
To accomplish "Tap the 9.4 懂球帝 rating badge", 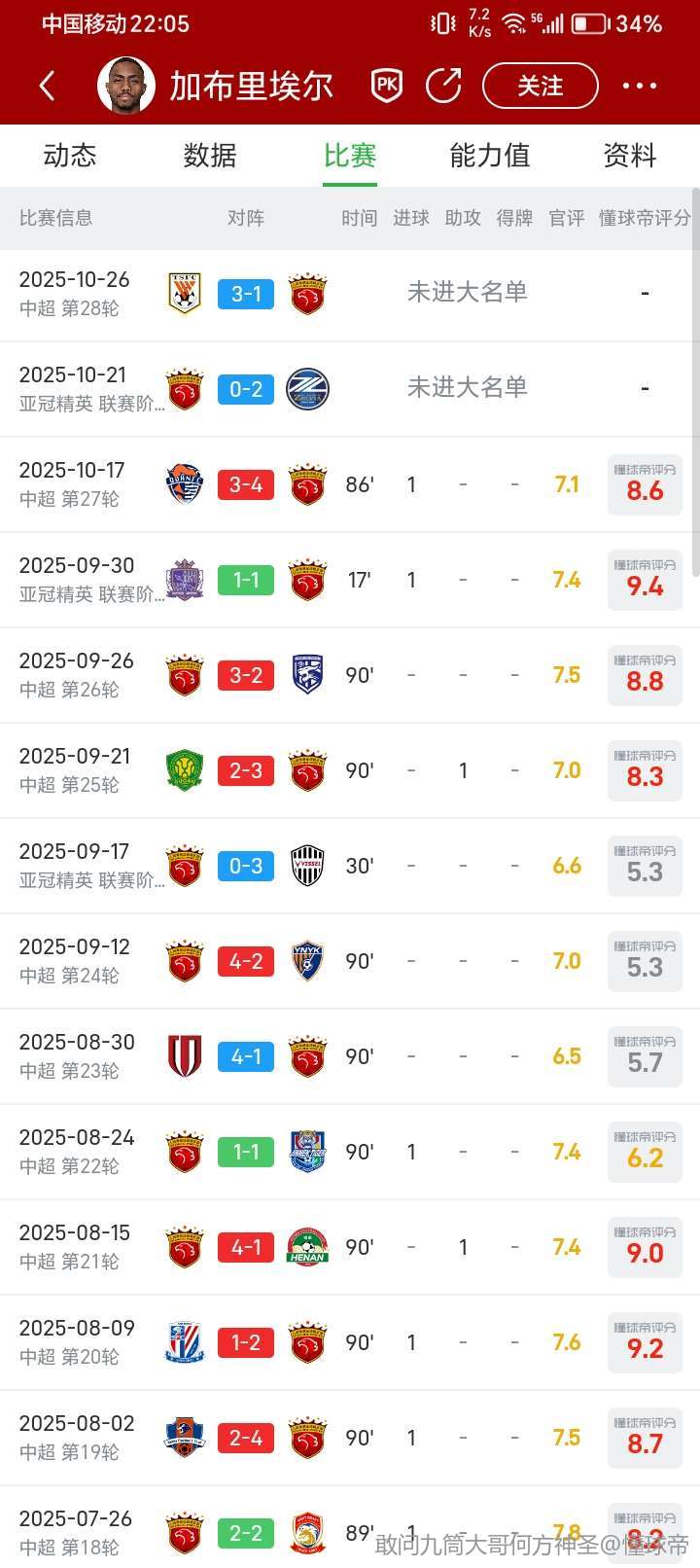I will (x=645, y=580).
